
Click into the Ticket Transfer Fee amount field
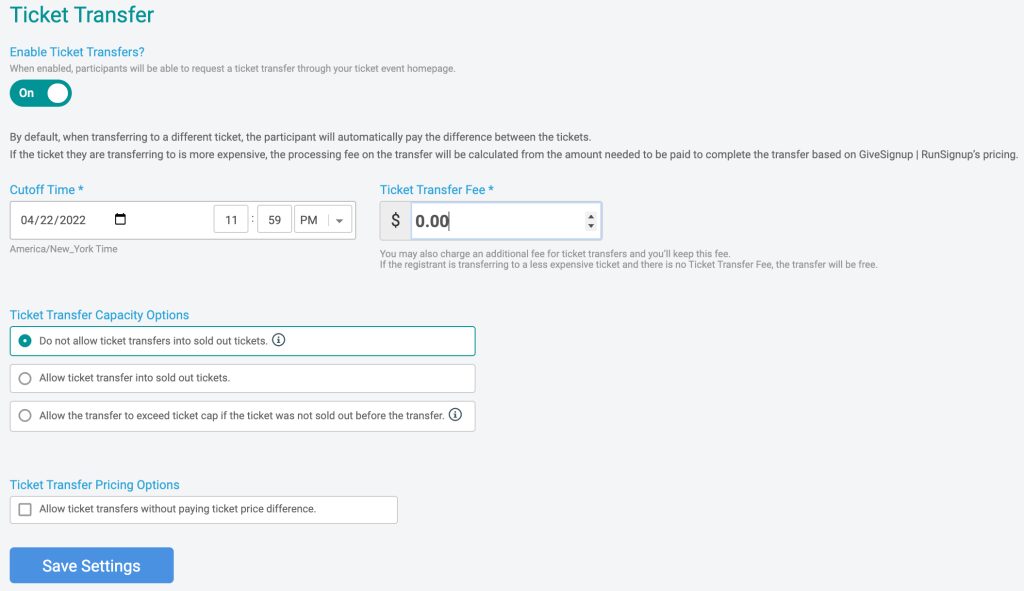click(x=498, y=221)
